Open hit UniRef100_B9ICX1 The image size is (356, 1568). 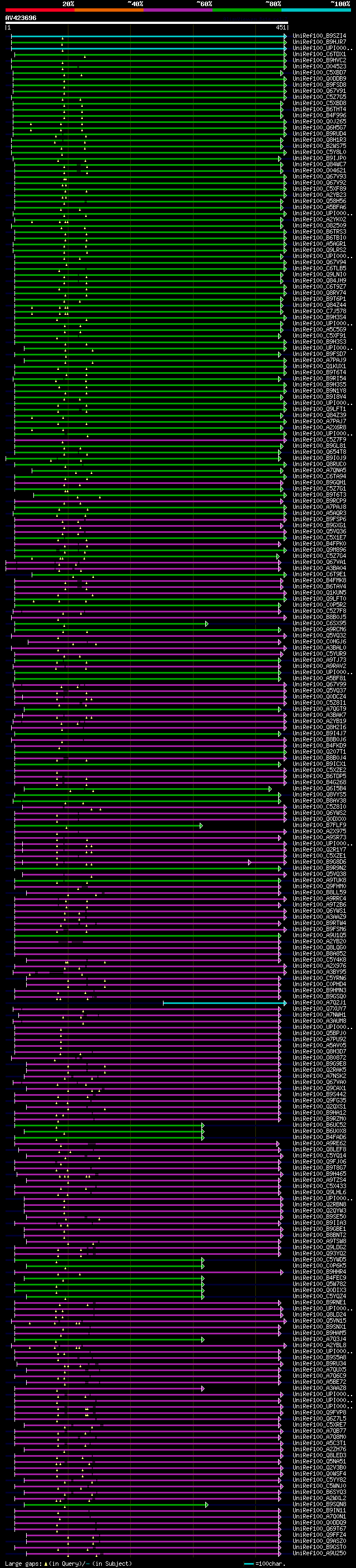319,764
